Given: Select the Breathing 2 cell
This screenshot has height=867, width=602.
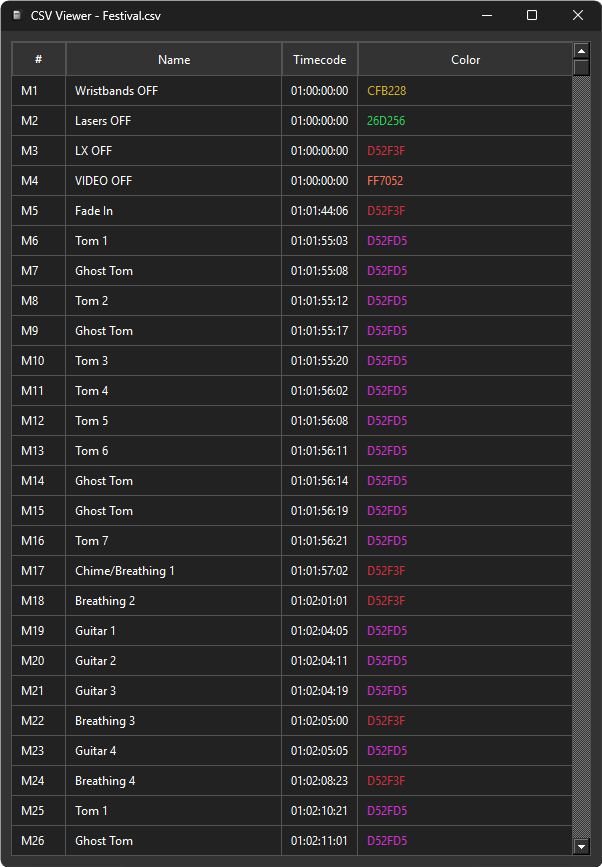Looking at the screenshot, I should click(174, 600).
